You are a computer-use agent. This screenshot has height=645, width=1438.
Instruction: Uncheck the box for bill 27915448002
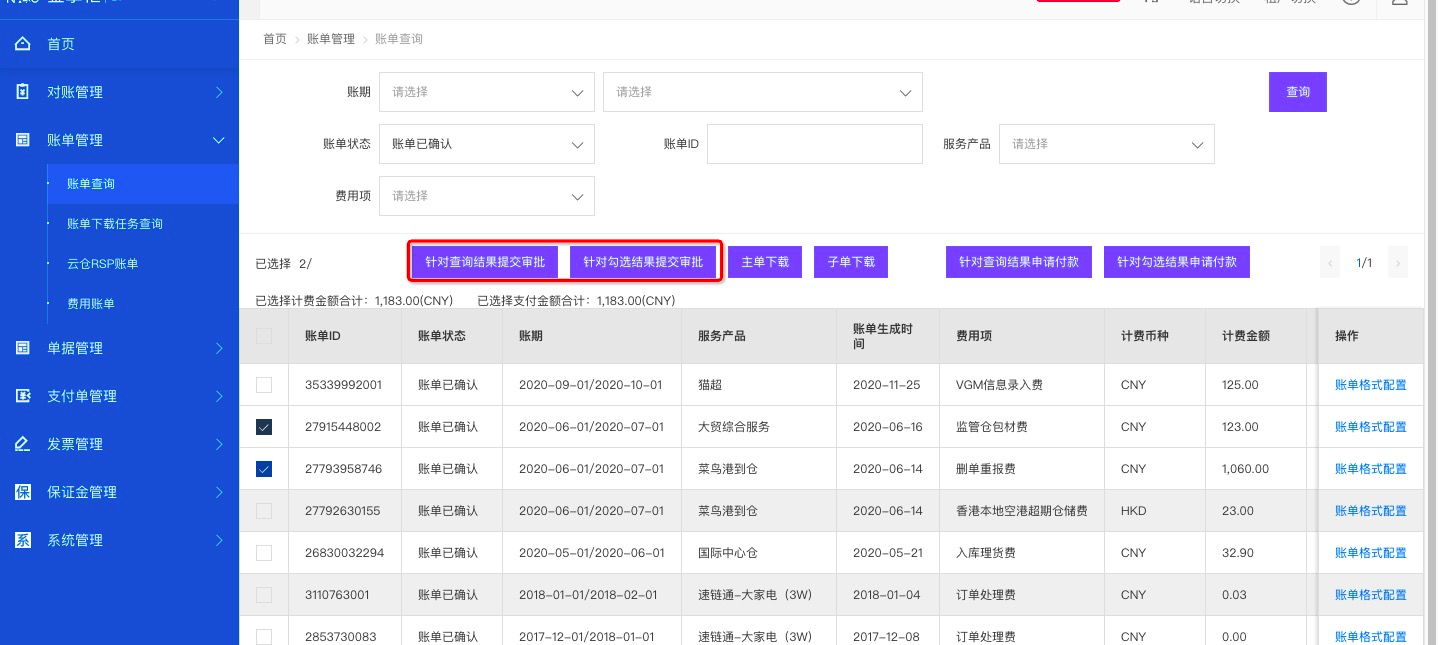[x=264, y=427]
